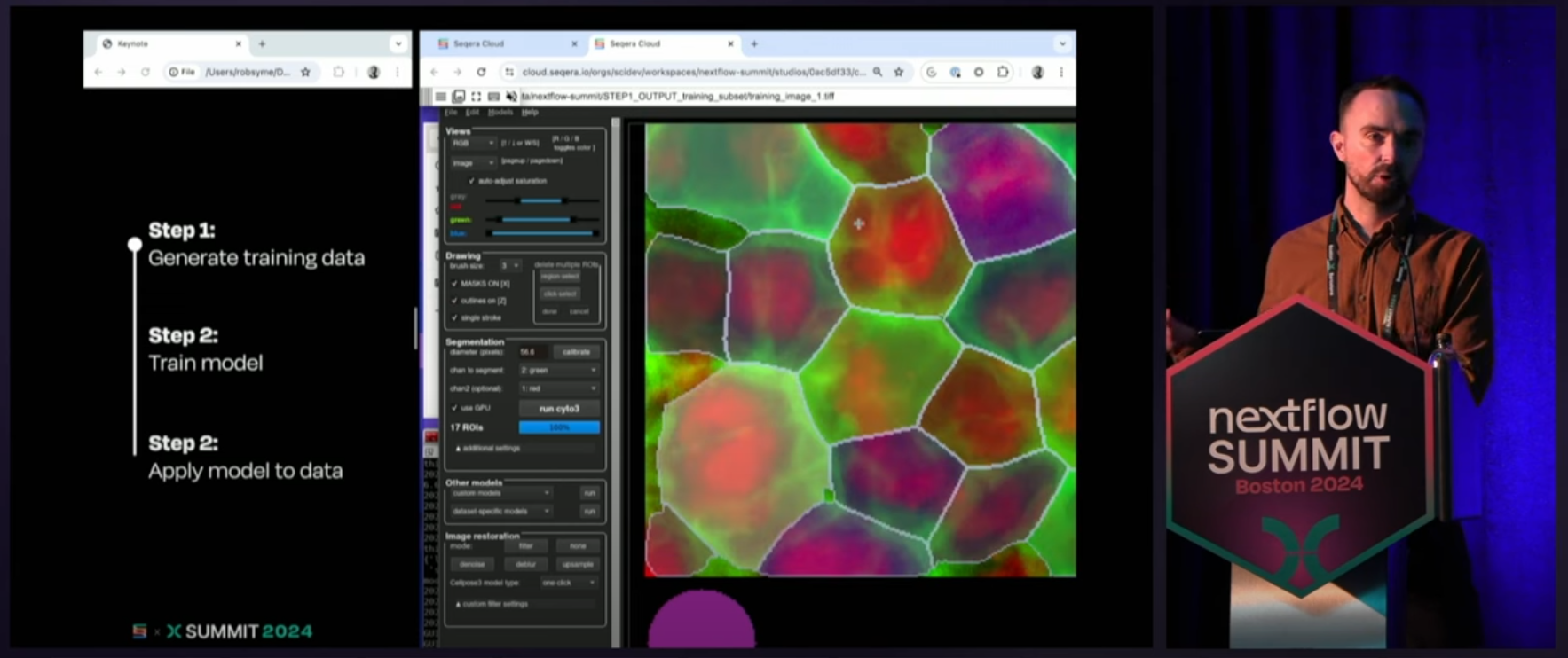Screen dimensions: 1568x658
Task: Click the green saturation slider
Action: click(x=543, y=219)
